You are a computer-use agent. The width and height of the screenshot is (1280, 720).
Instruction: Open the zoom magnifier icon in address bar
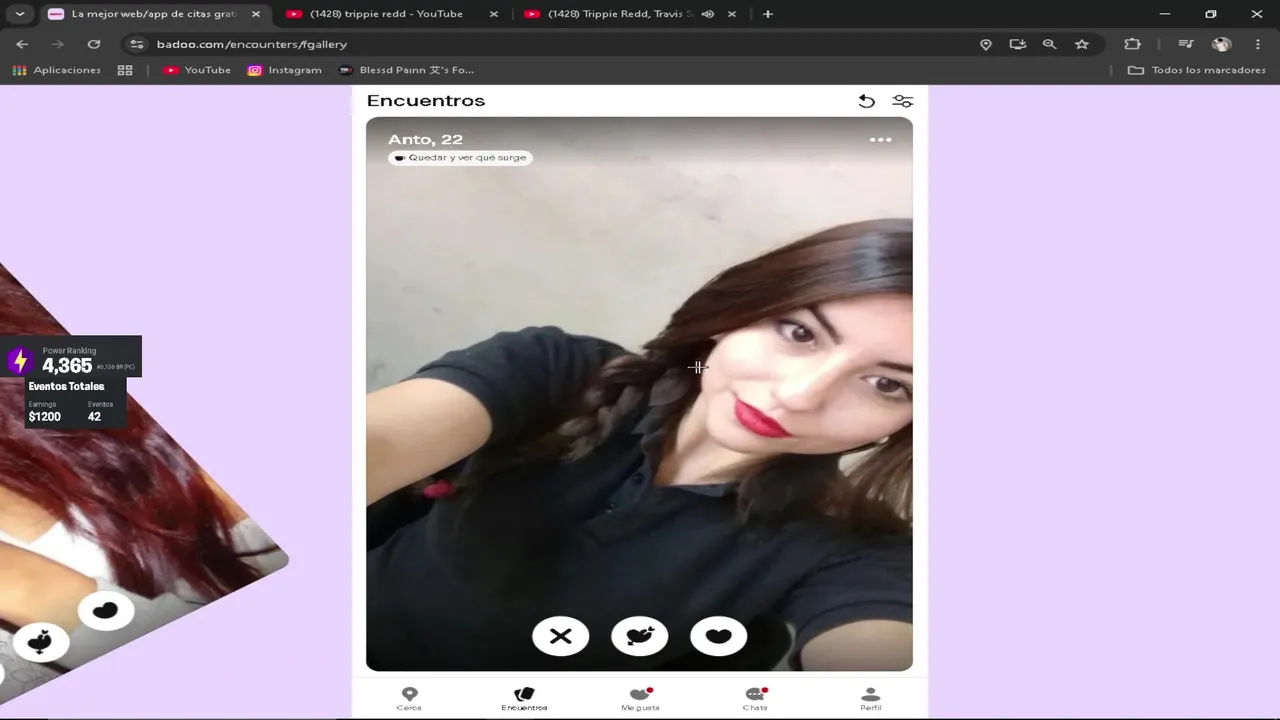pos(1049,44)
